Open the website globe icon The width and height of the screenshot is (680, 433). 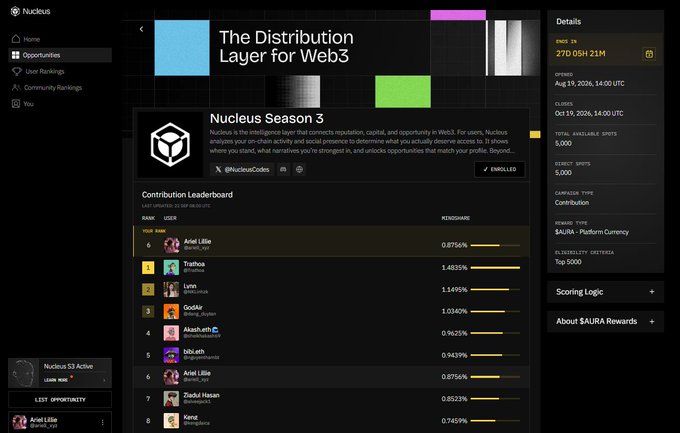click(x=299, y=169)
